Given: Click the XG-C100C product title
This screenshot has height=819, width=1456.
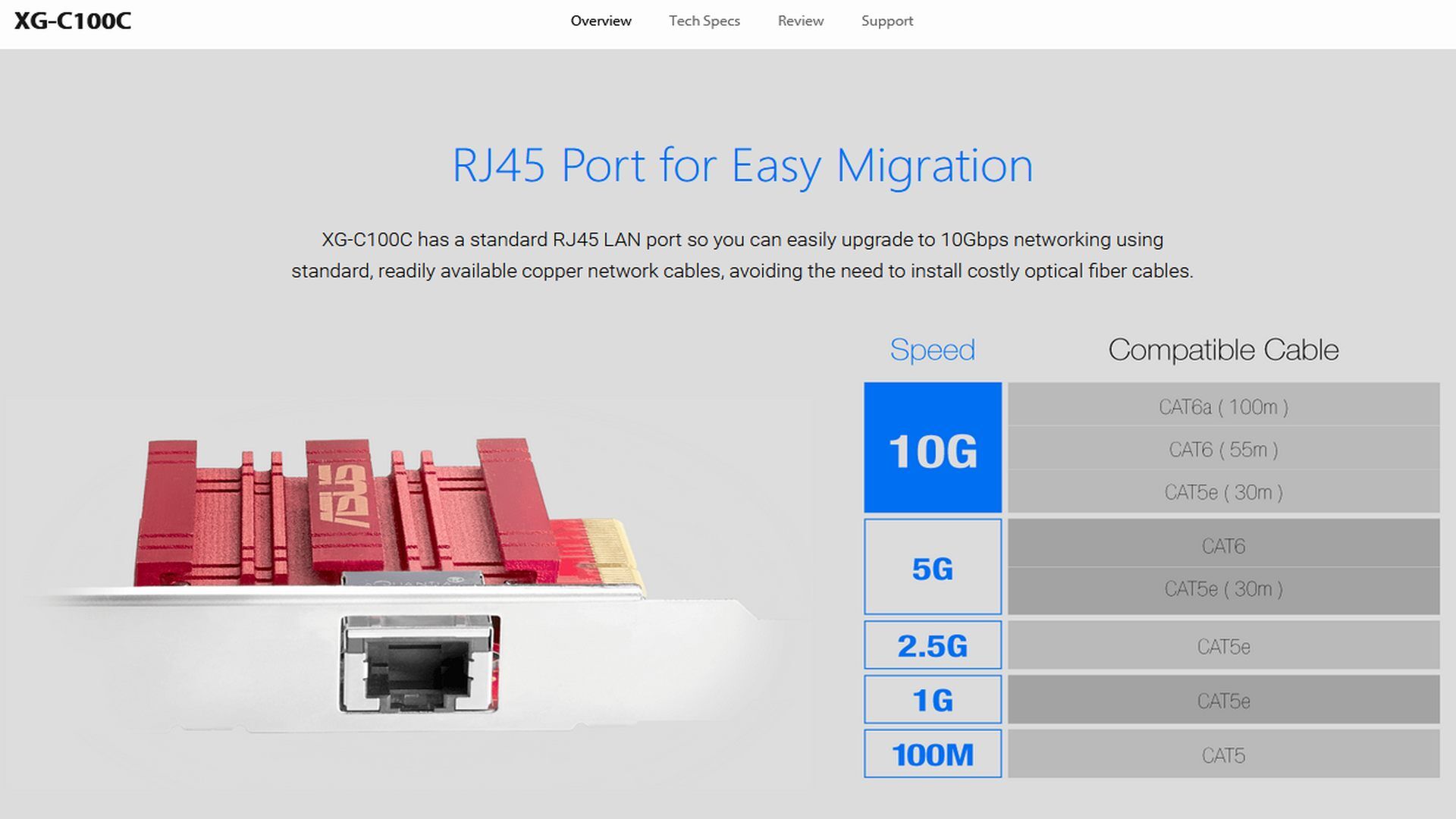Looking at the screenshot, I should (73, 20).
